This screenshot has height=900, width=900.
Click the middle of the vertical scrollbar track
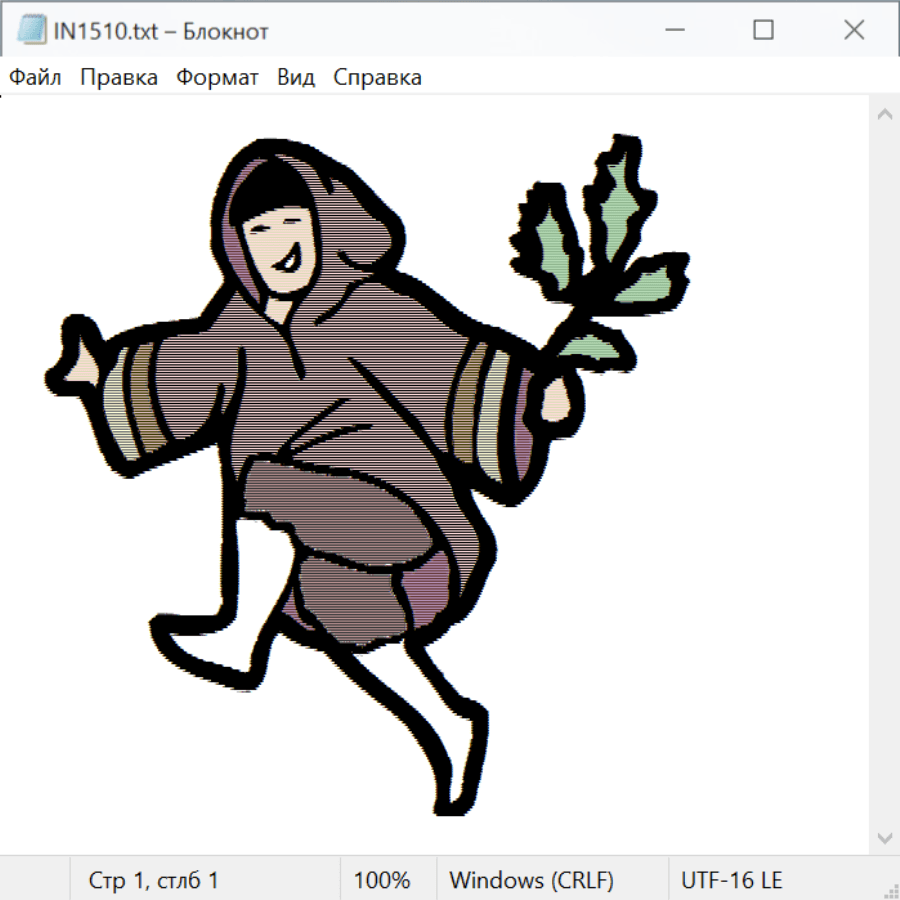(x=884, y=475)
